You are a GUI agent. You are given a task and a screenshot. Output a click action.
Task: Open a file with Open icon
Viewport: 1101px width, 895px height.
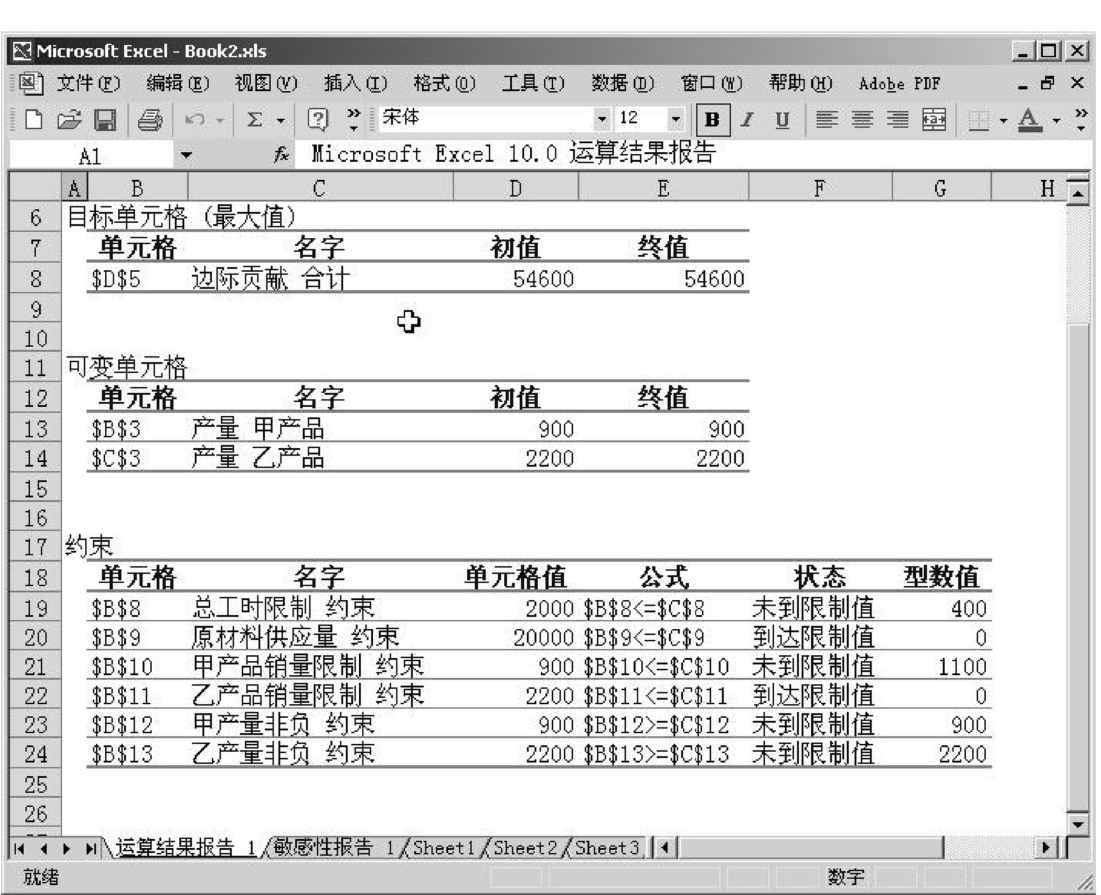69,120
